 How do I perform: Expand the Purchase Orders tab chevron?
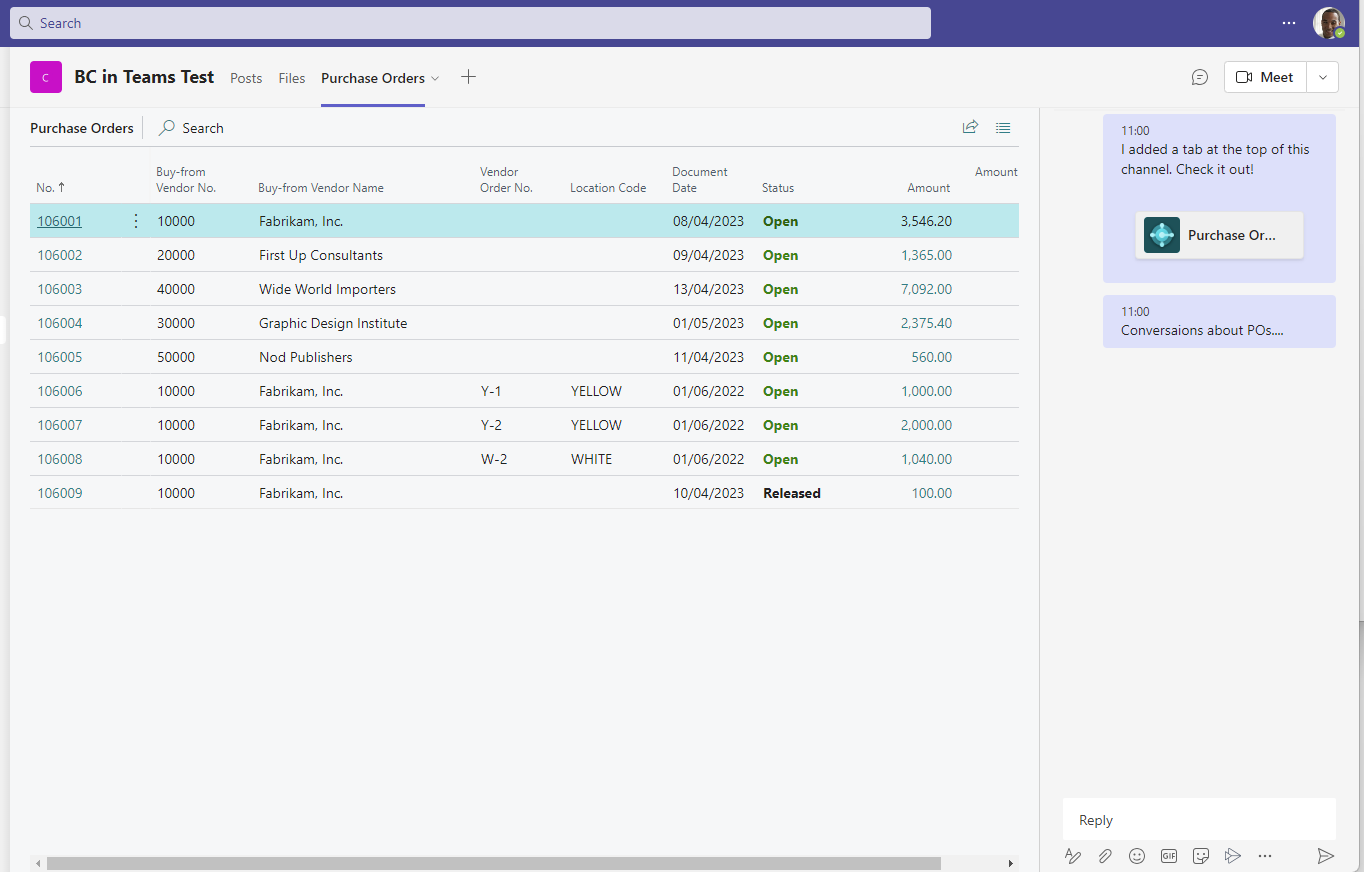[x=435, y=78]
